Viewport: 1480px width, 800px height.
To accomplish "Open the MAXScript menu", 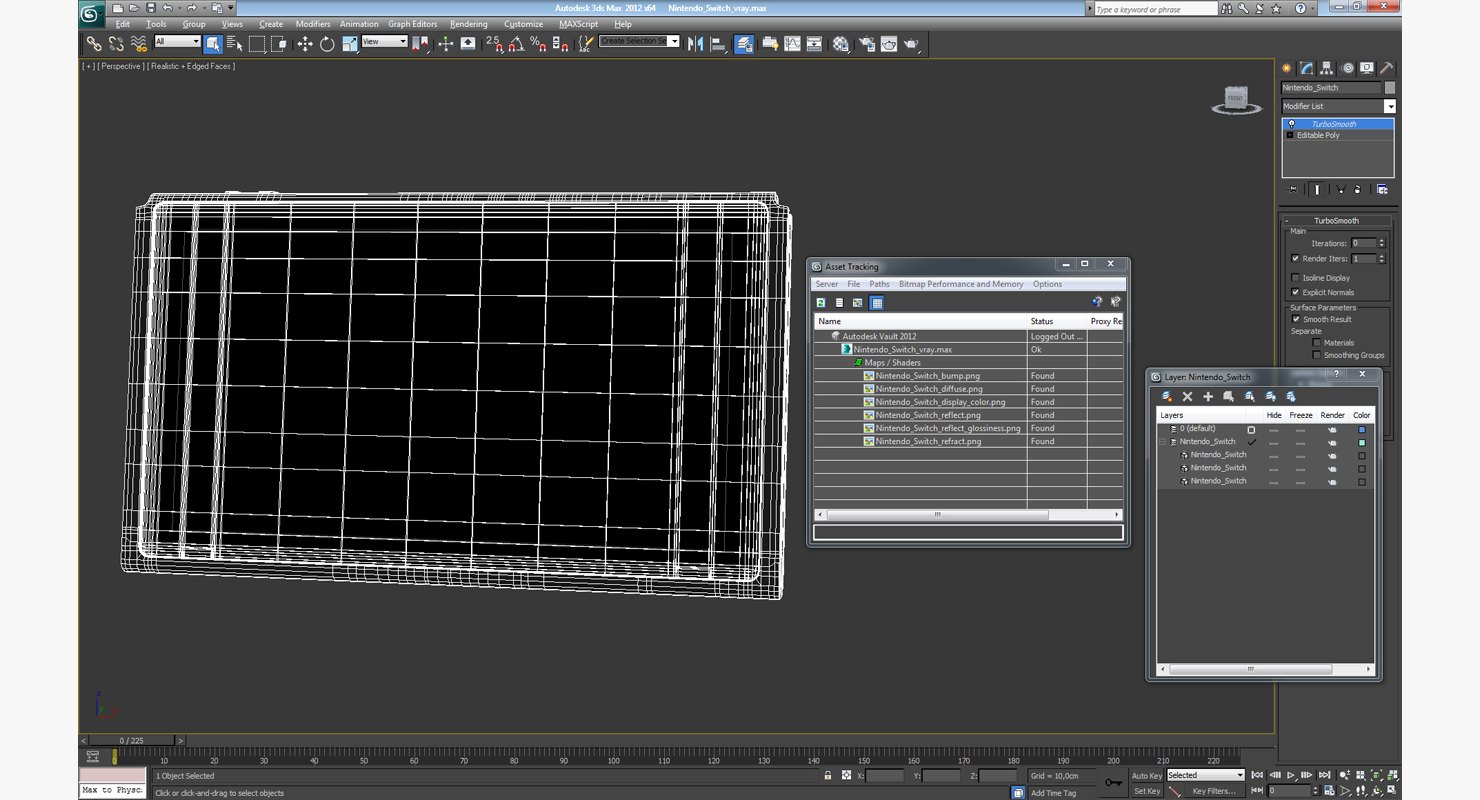I will click(x=578, y=24).
